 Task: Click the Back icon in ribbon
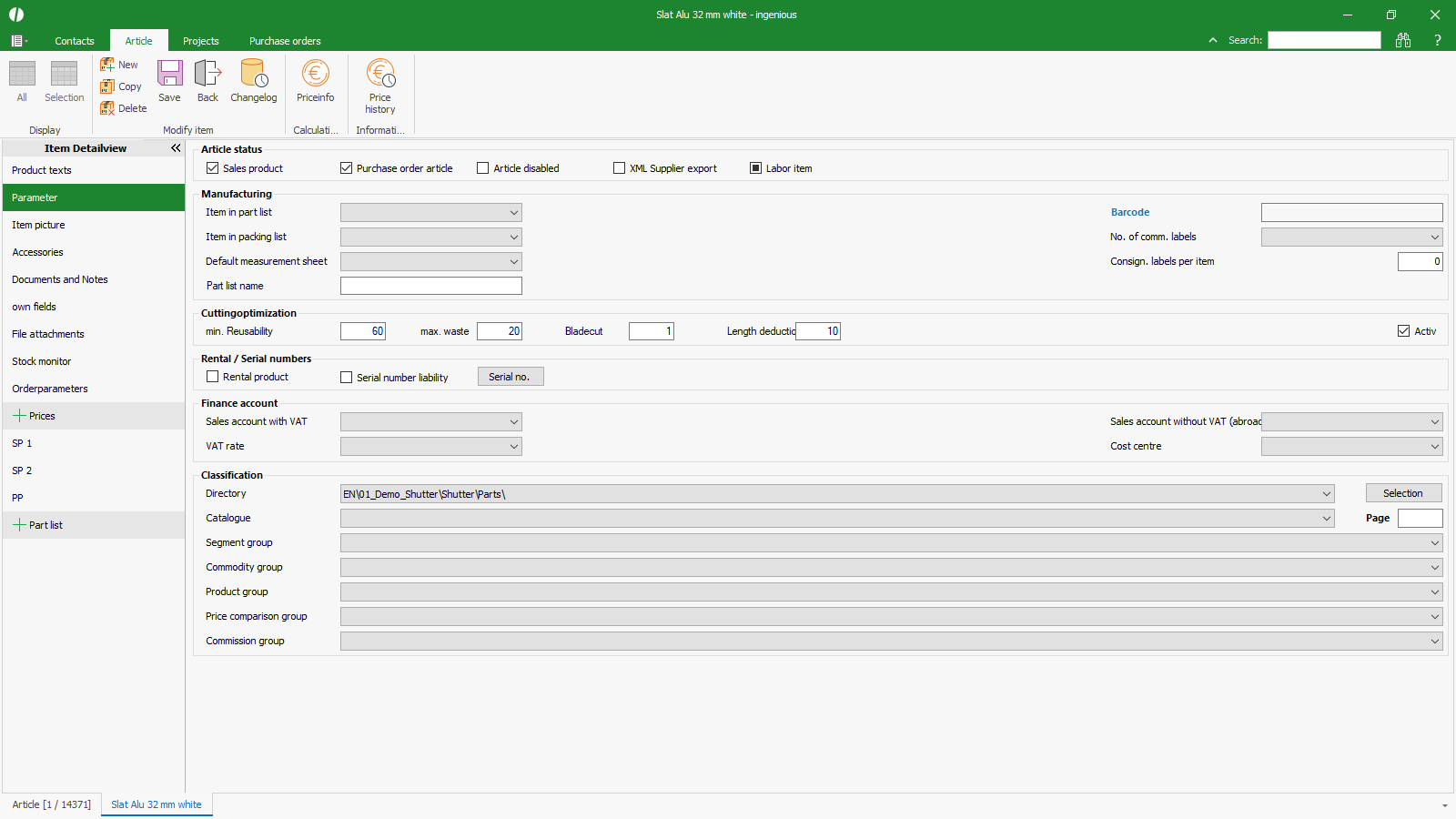tap(207, 81)
